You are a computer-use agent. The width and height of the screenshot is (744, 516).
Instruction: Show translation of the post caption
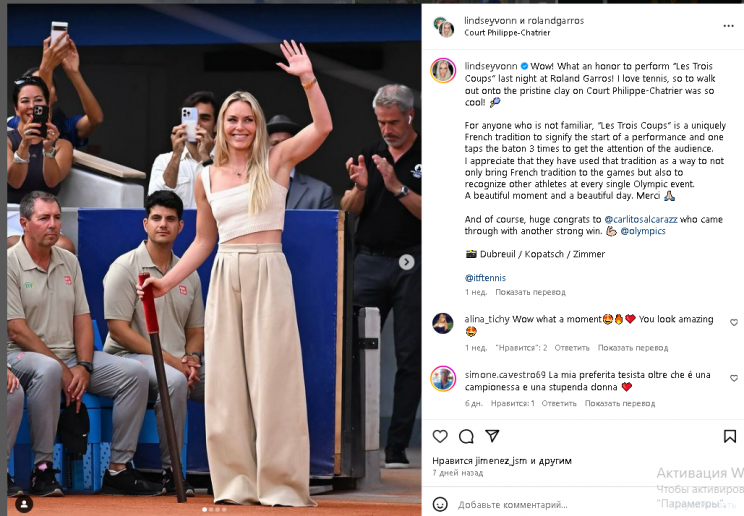click(x=530, y=292)
